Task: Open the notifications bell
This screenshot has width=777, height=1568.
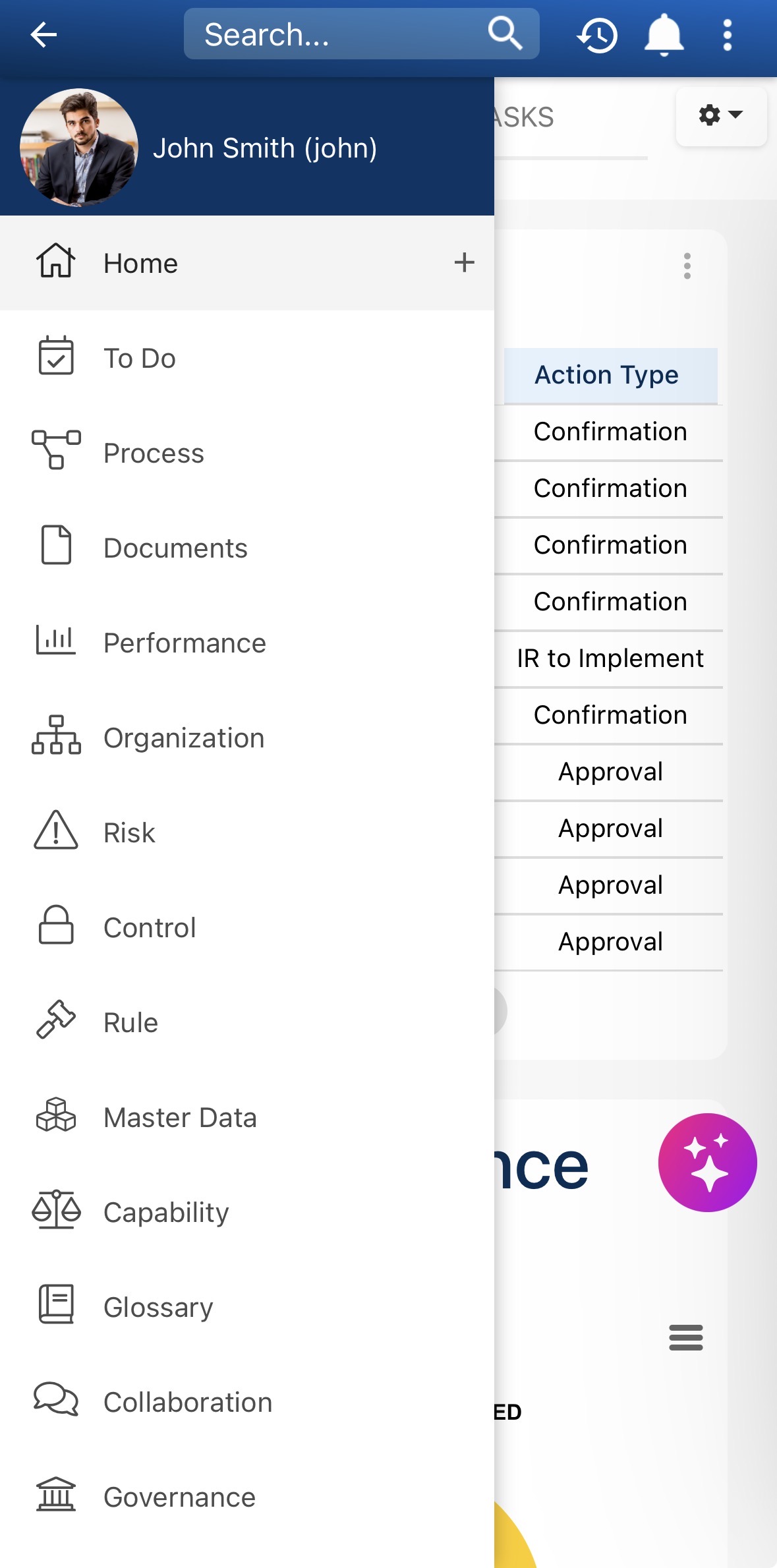Action: [x=664, y=35]
